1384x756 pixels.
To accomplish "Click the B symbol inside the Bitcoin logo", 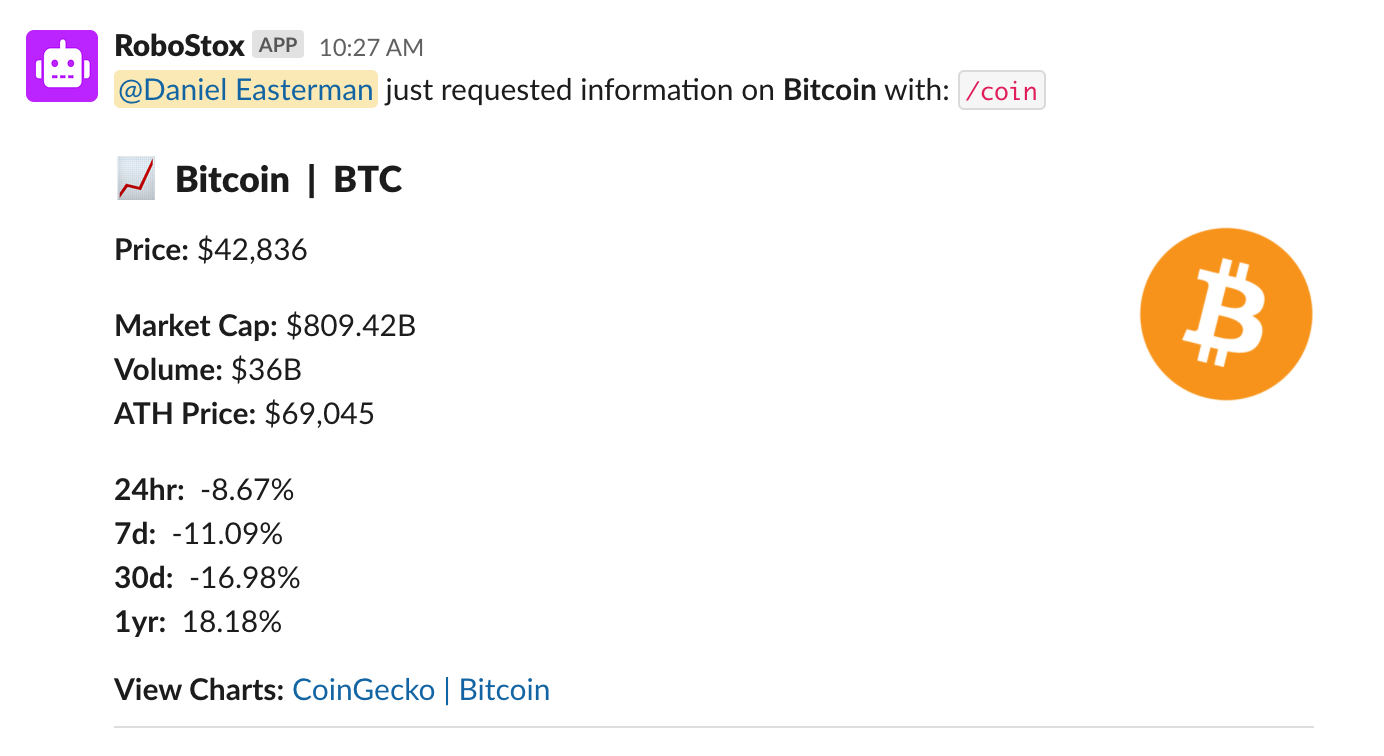I will tap(1225, 313).
